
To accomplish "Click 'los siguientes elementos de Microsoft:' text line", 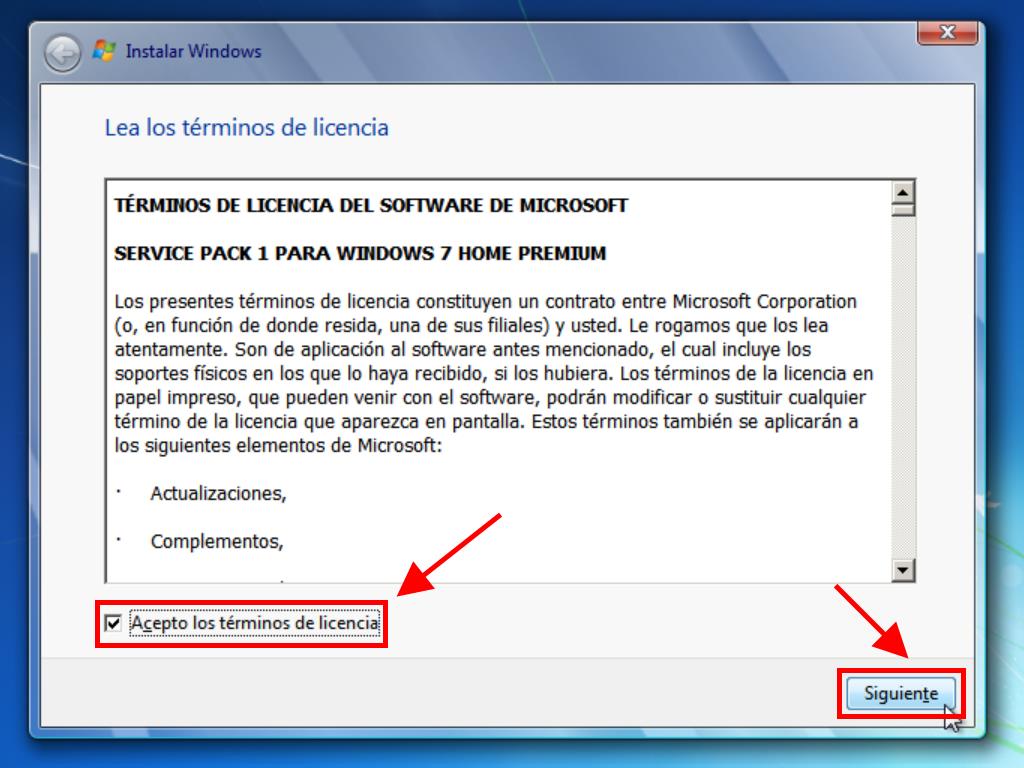I will tap(277, 446).
